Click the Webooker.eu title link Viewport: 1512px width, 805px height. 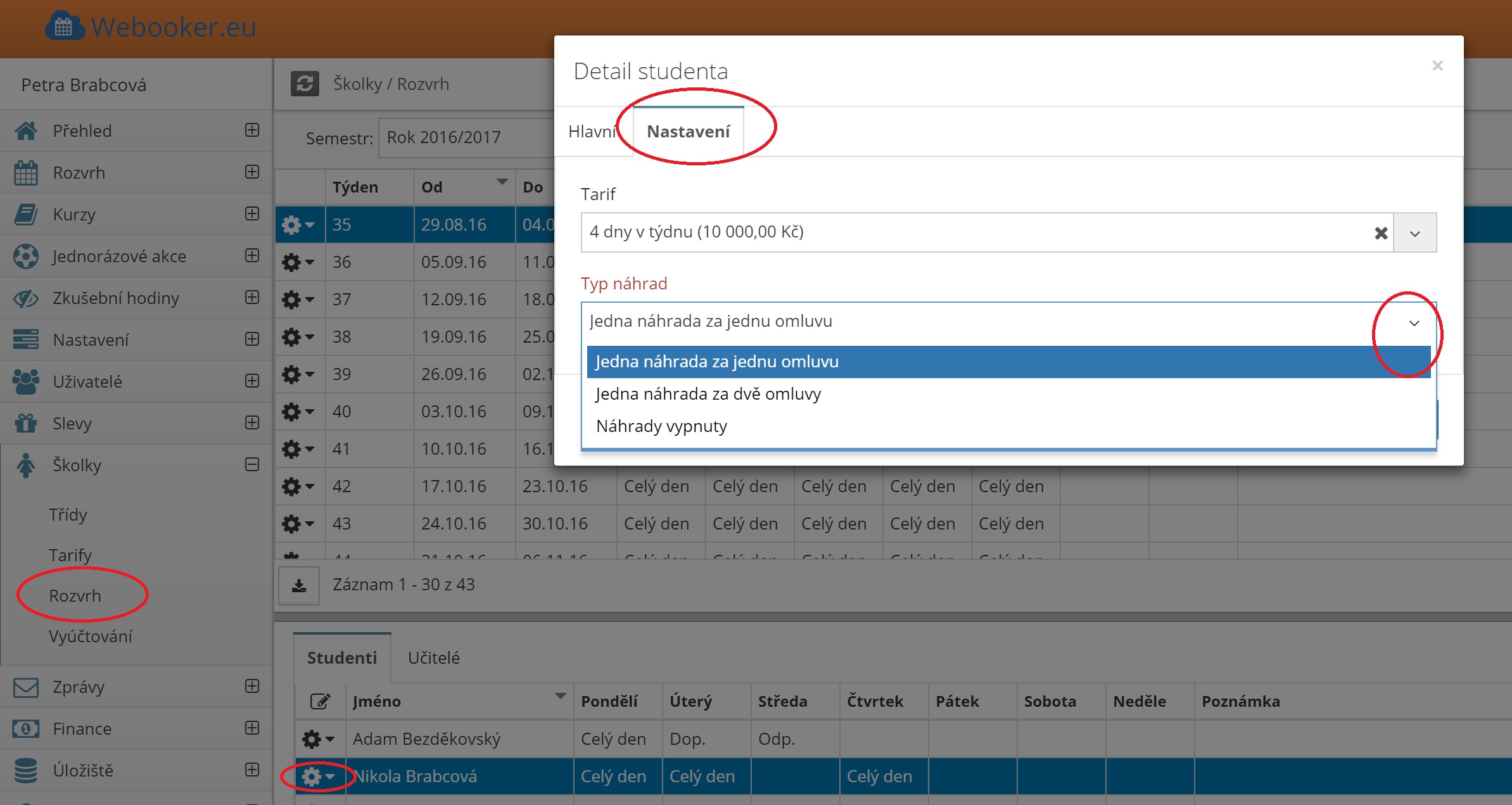174,27
